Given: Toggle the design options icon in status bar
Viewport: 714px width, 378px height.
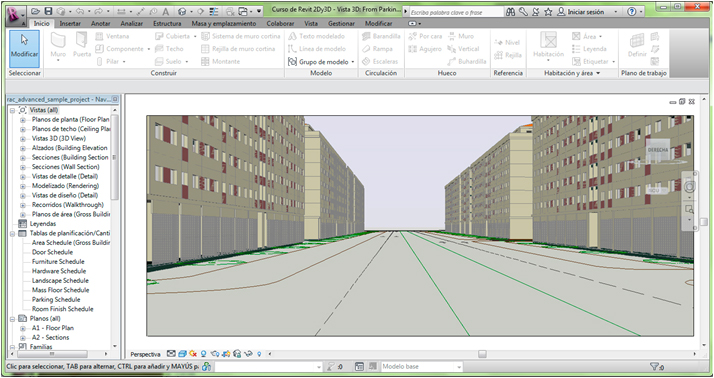Looking at the screenshot, I should tap(359, 367).
